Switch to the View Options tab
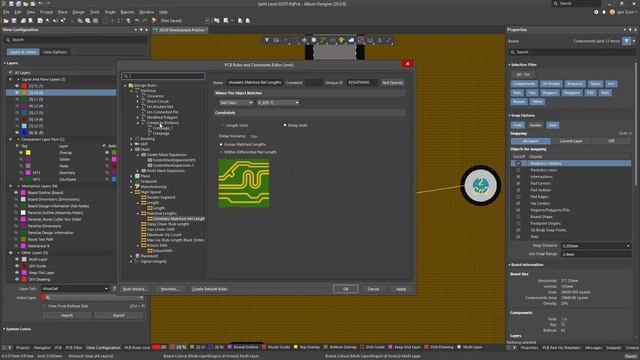This screenshot has height=360, width=640. point(55,52)
